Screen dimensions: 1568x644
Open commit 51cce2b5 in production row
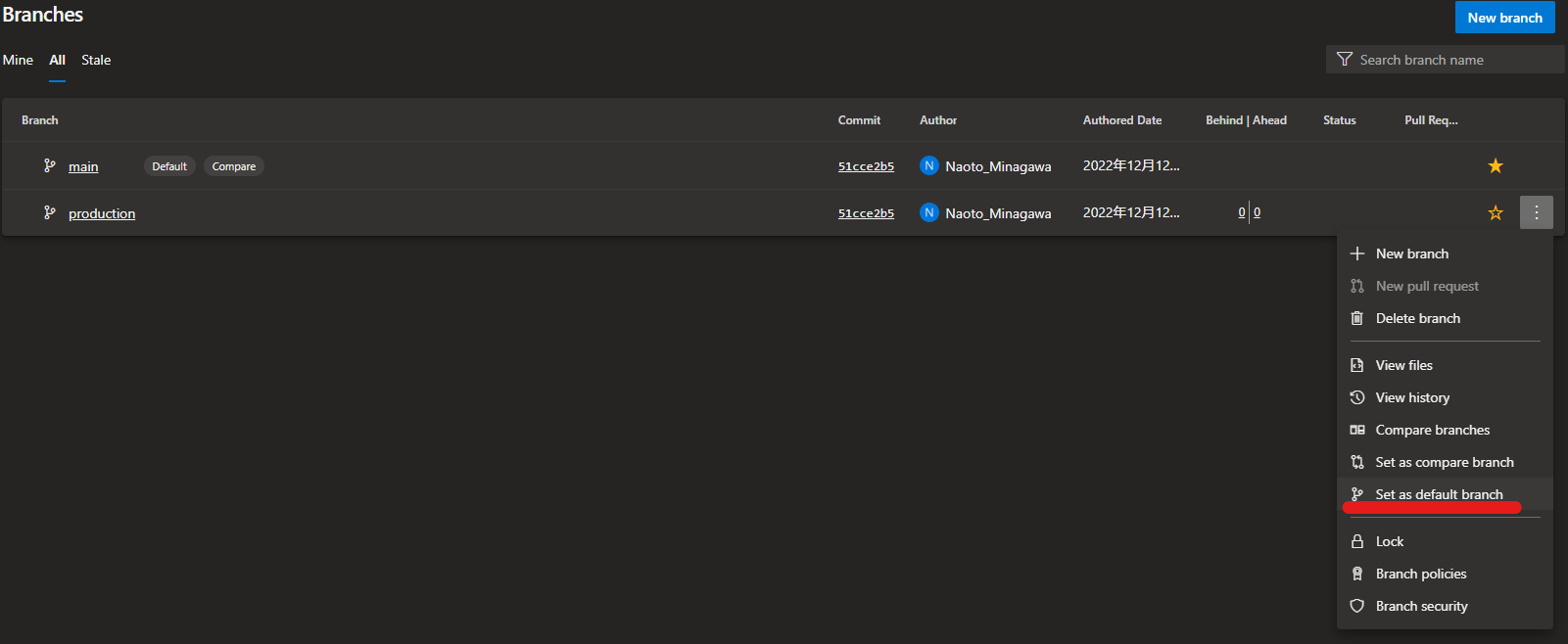tap(866, 213)
